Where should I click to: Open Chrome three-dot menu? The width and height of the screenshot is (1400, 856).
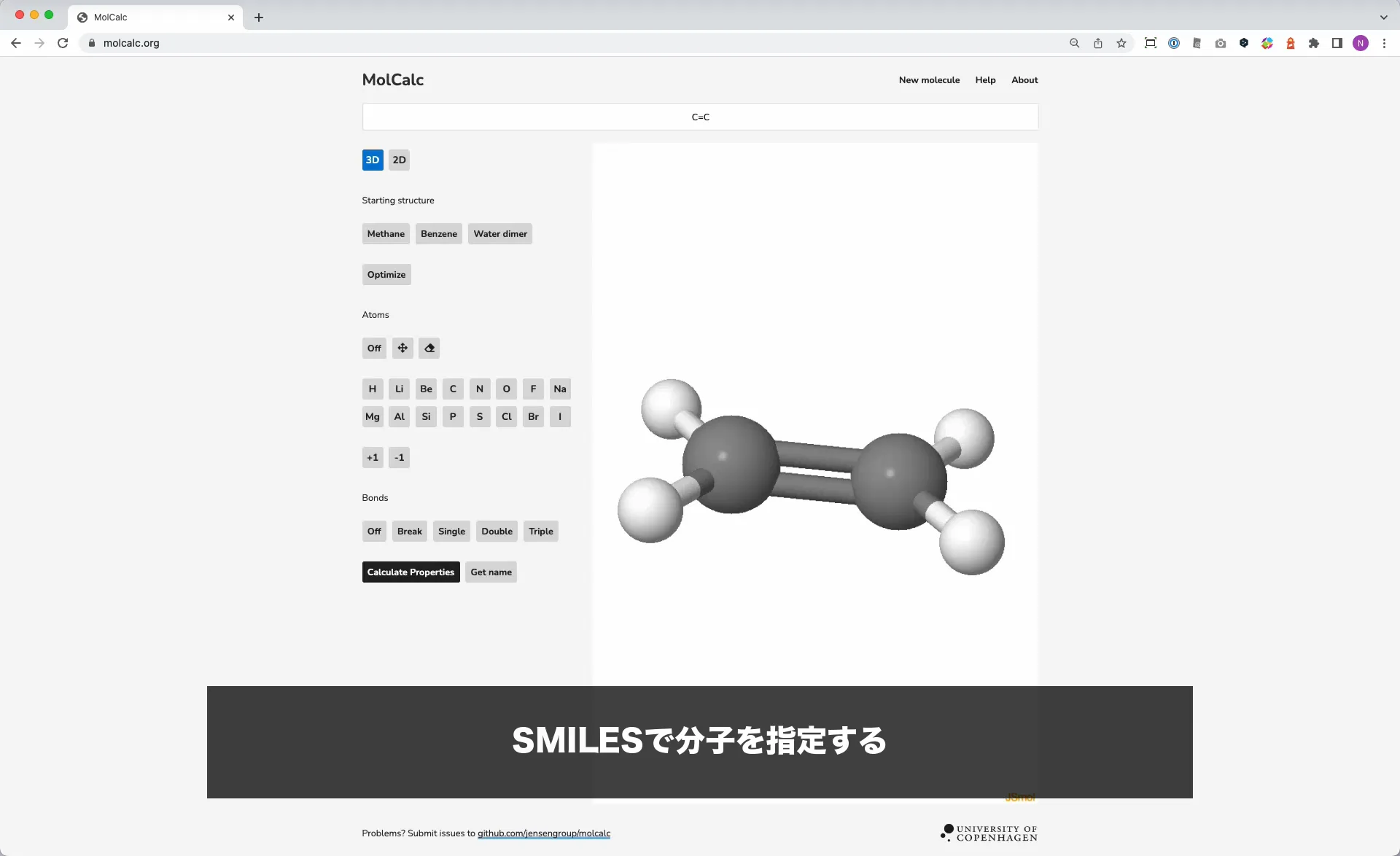coord(1384,43)
